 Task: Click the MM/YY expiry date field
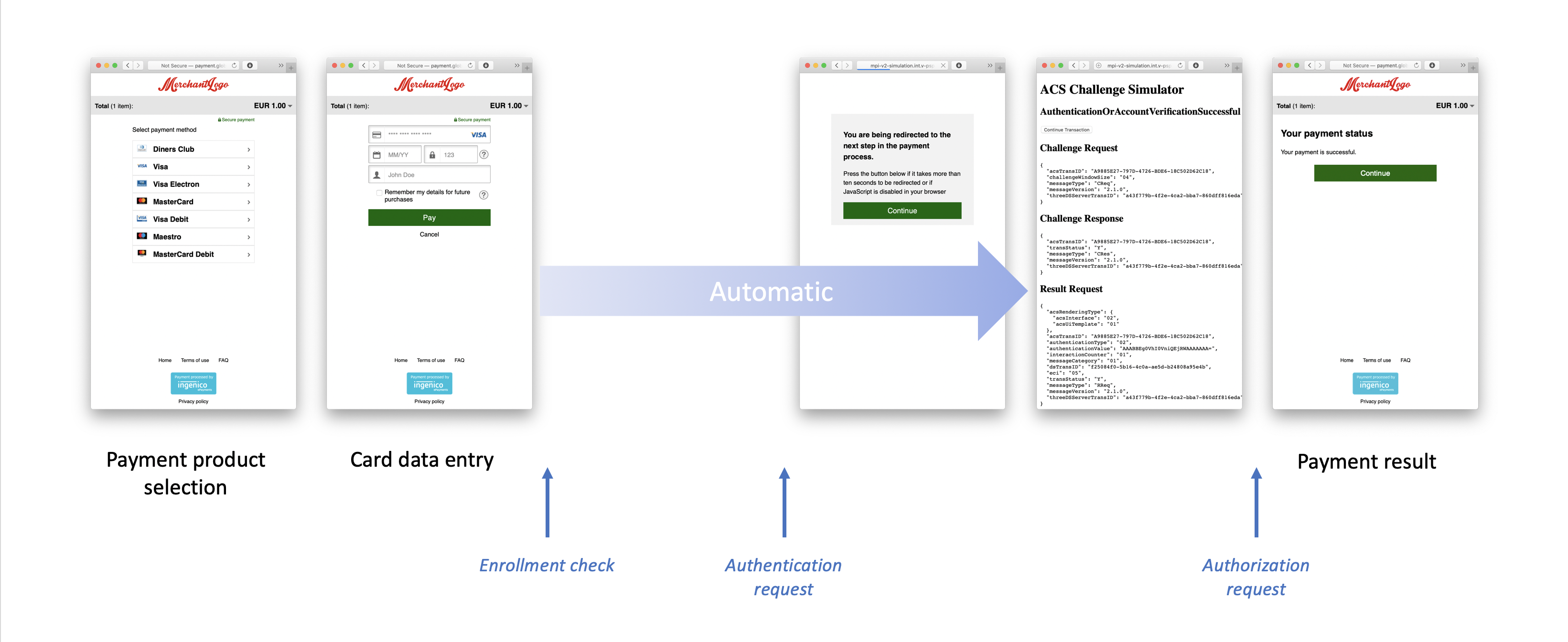pyautogui.click(x=395, y=155)
